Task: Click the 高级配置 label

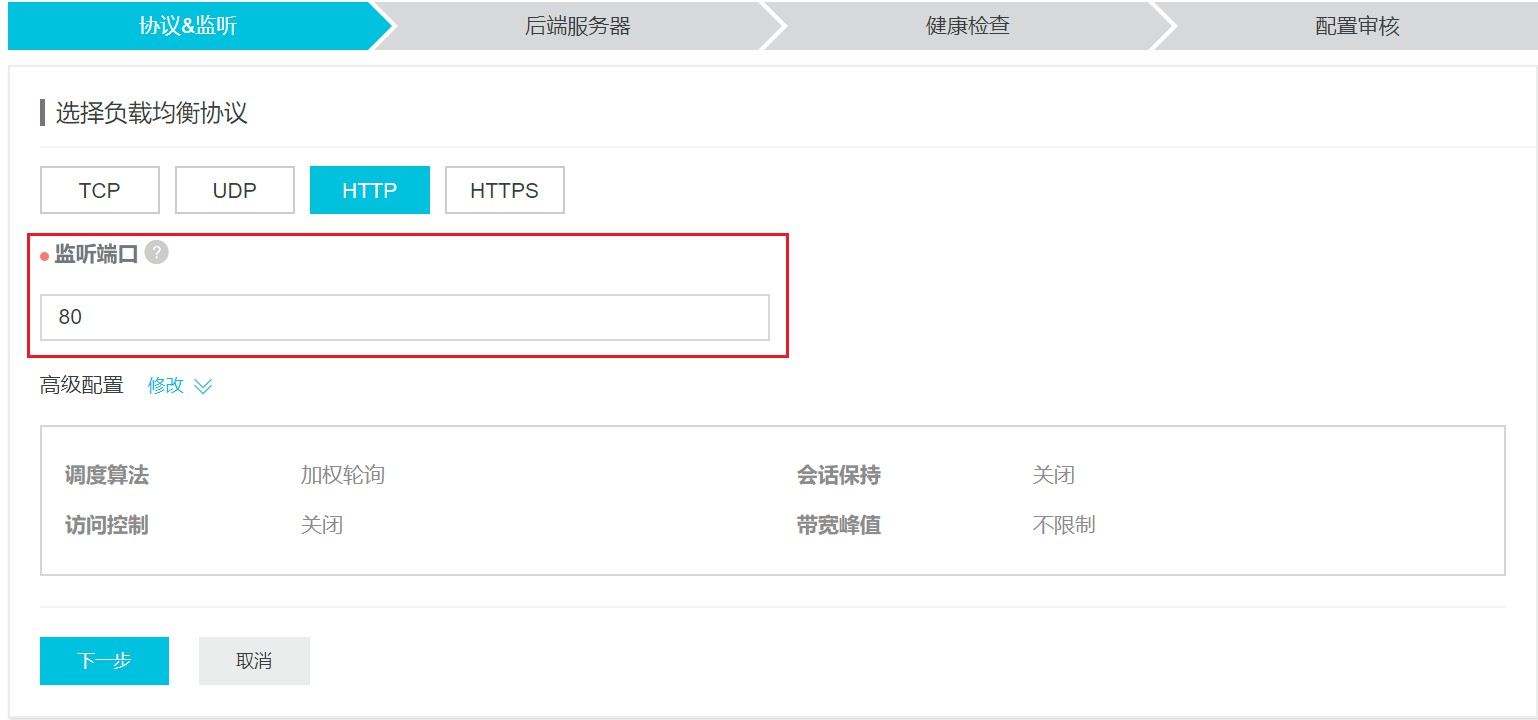Action: [82, 385]
